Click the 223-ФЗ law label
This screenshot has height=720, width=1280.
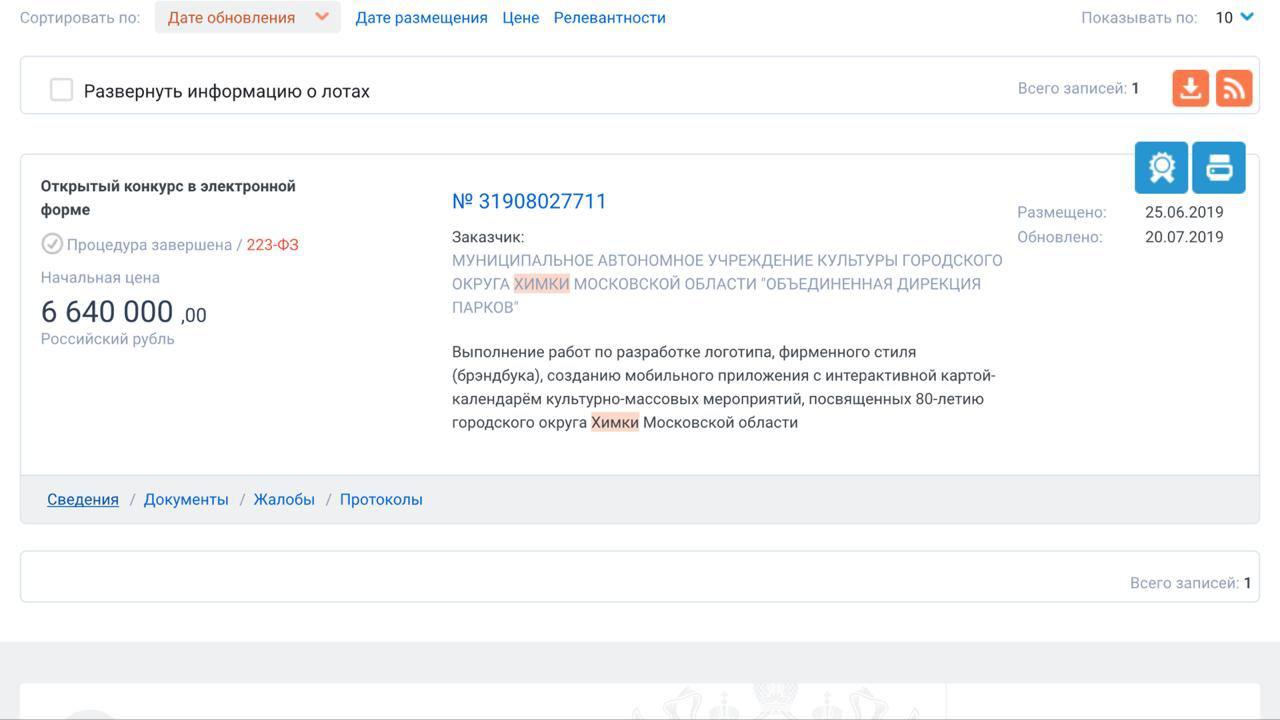click(x=273, y=244)
